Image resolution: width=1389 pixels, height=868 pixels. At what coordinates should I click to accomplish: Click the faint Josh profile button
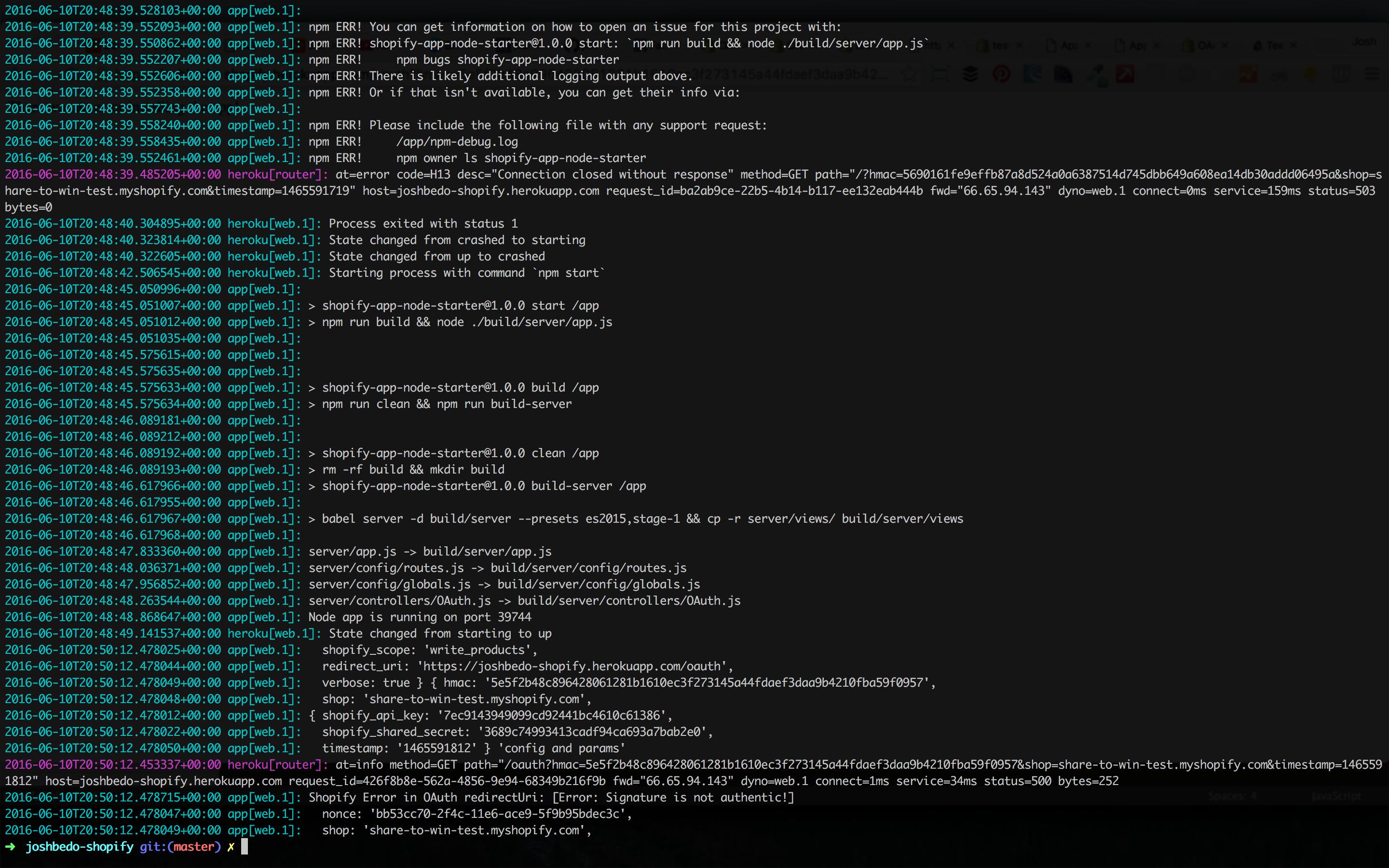click(1364, 42)
